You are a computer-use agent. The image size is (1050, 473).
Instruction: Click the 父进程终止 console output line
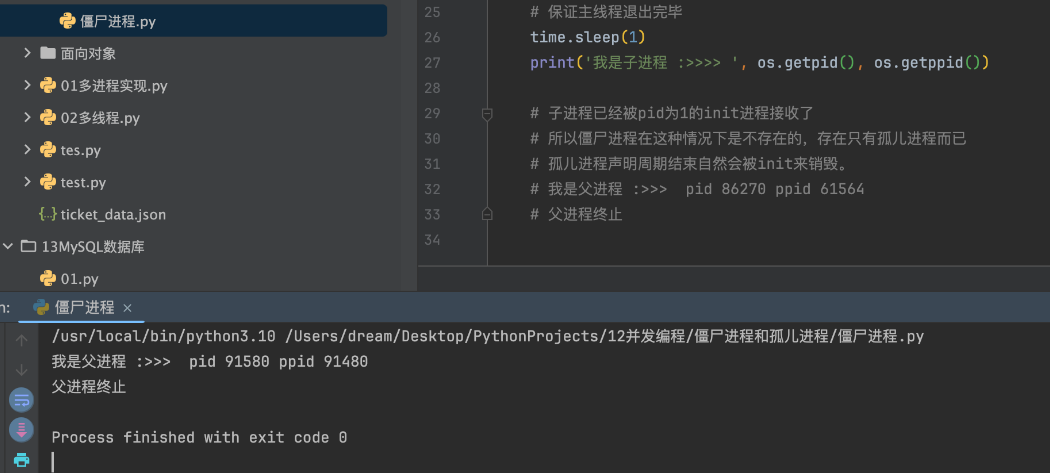(x=88, y=387)
